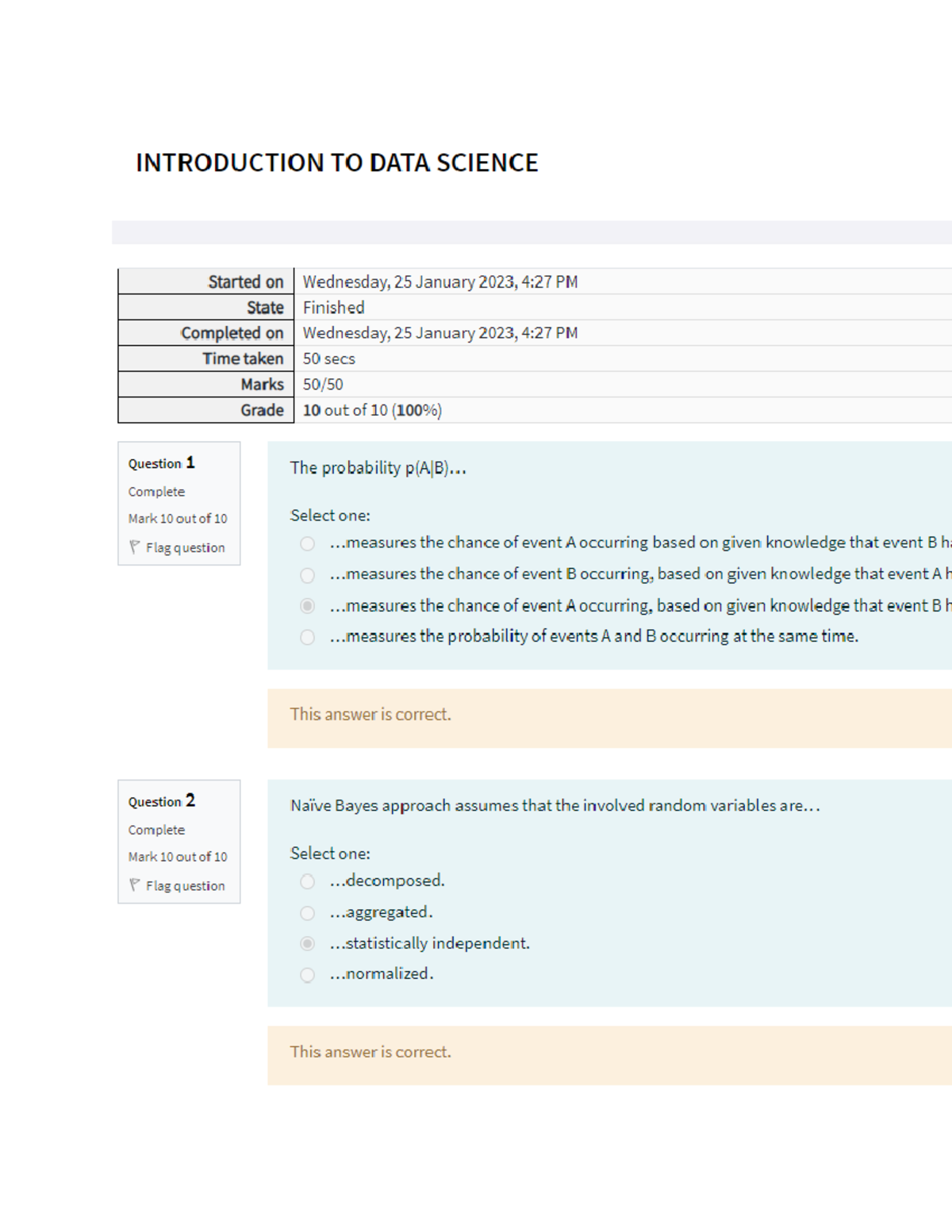Click the 'Started on' row label
The width and height of the screenshot is (952, 1232).
pos(245,282)
